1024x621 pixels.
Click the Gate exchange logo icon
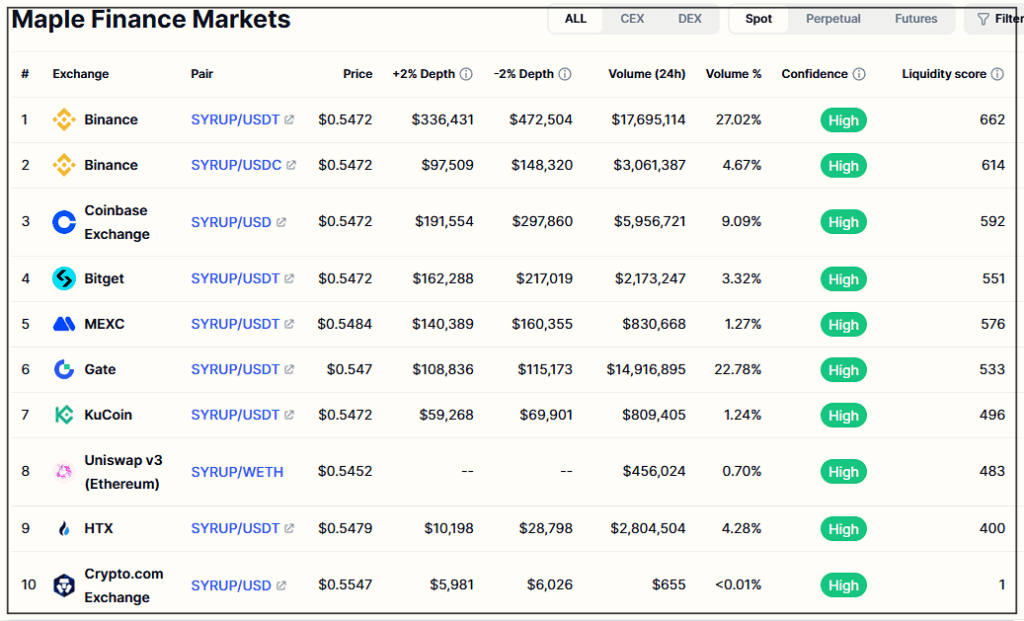(x=64, y=370)
